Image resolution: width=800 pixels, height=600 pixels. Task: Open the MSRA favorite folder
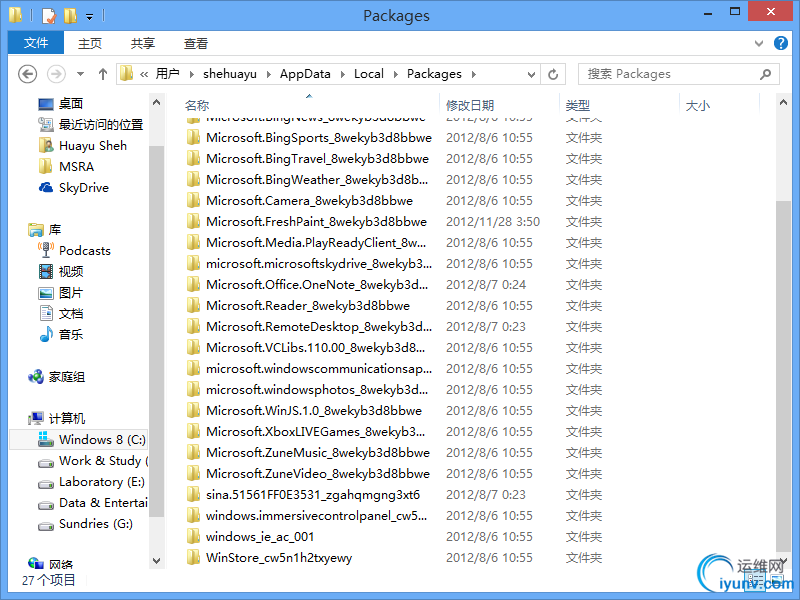coord(77,166)
